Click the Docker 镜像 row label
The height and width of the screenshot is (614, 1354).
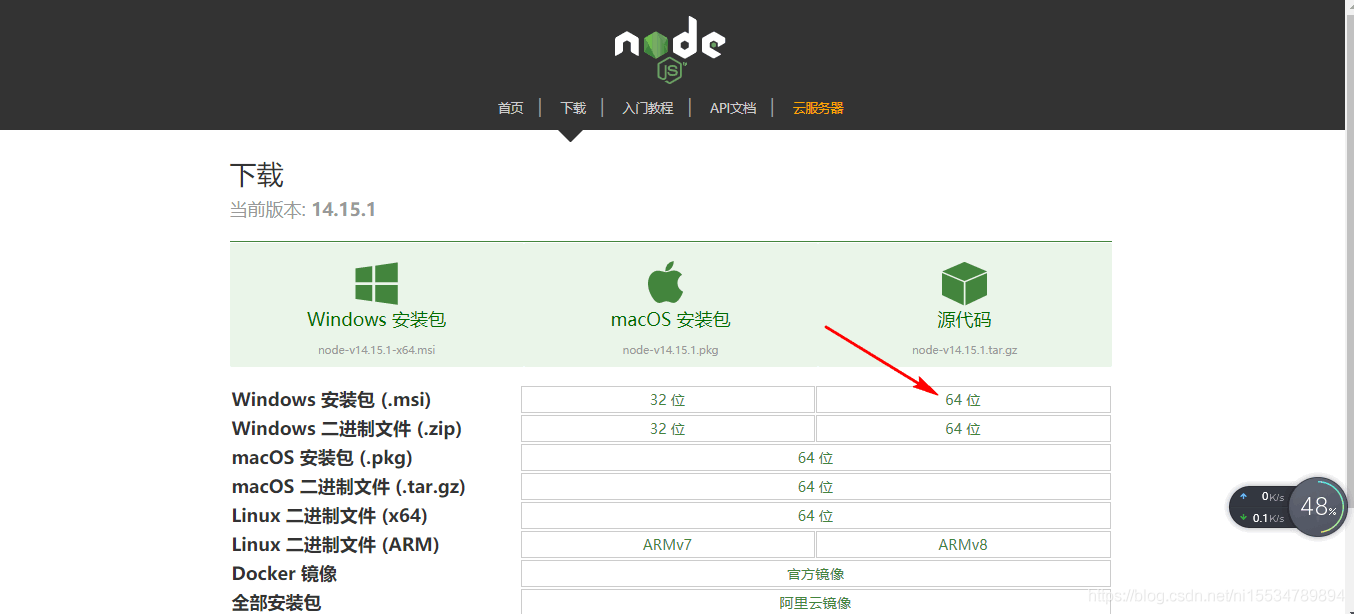coord(284,574)
